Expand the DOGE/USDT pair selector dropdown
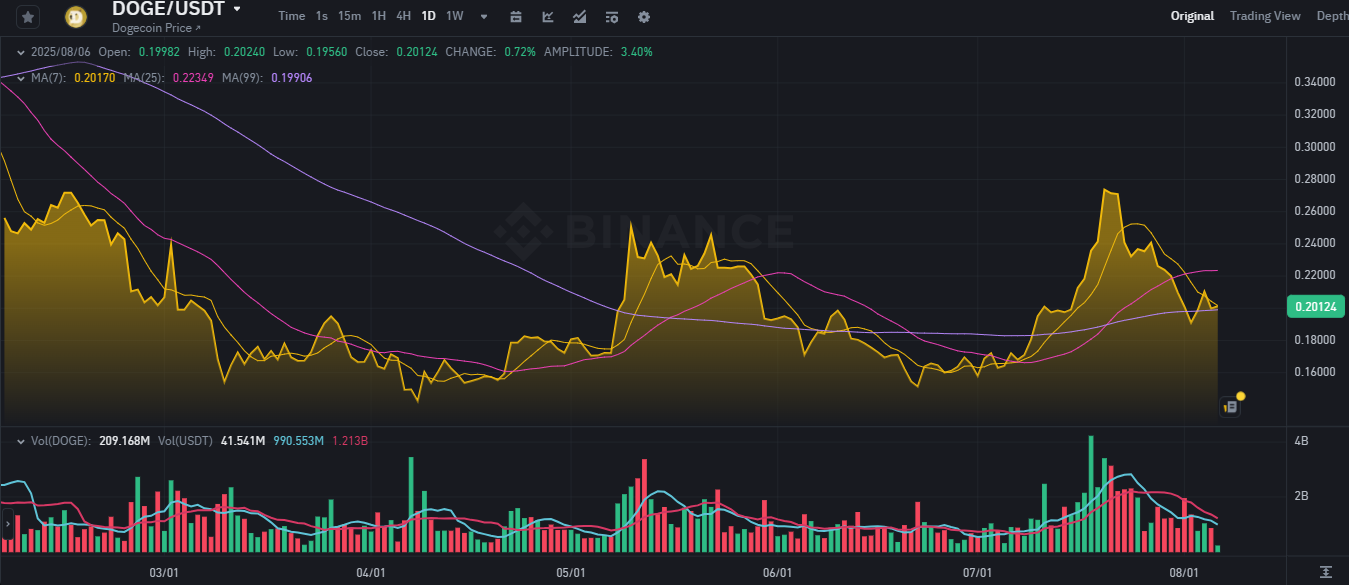Image resolution: width=1349 pixels, height=585 pixels. 237,9
